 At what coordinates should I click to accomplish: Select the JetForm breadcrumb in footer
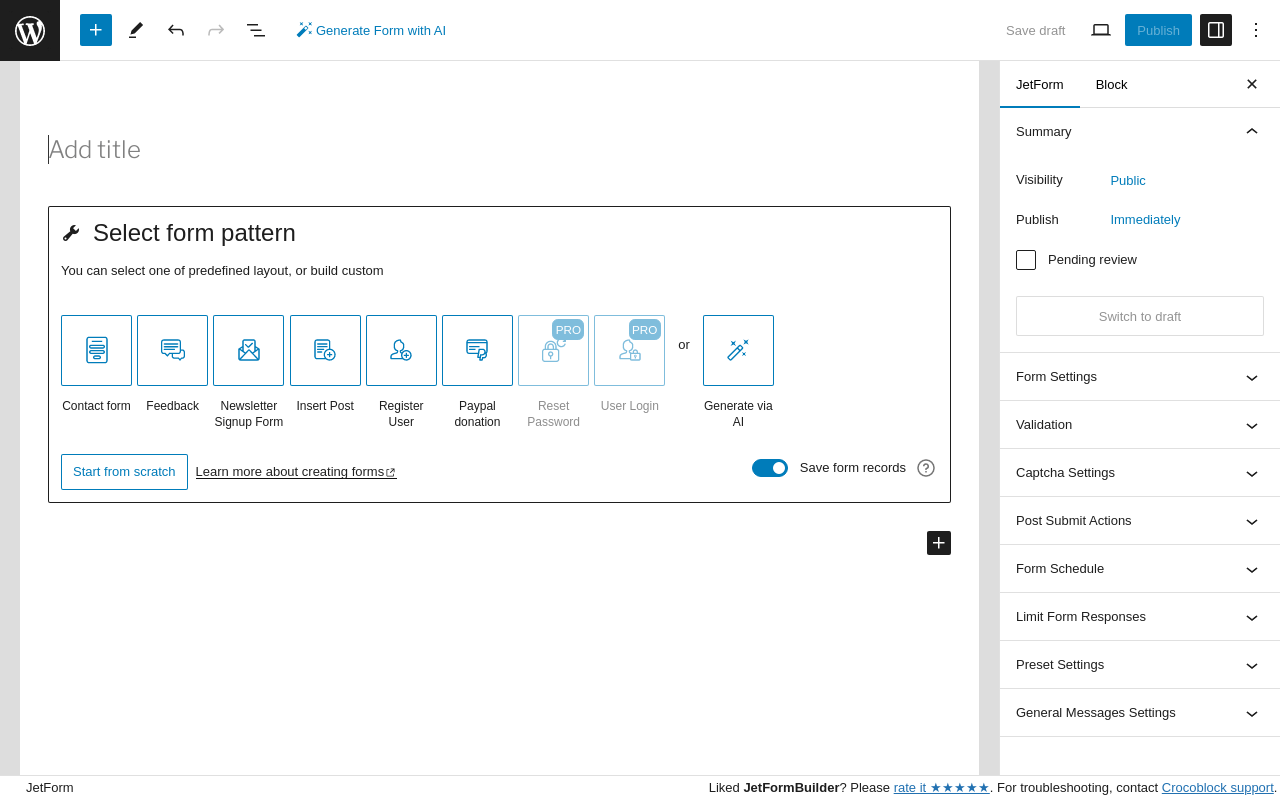50,788
